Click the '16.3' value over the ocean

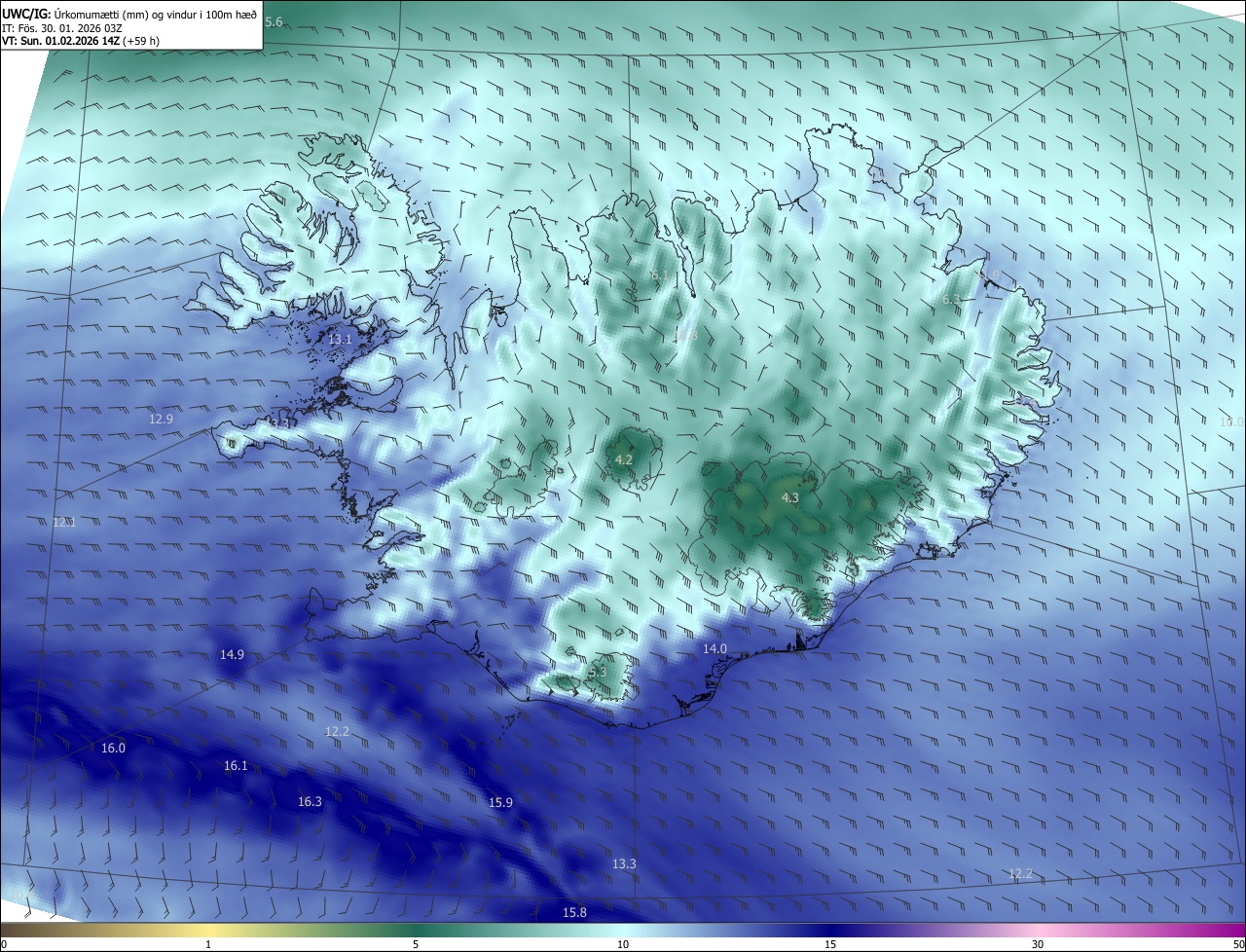(x=310, y=802)
